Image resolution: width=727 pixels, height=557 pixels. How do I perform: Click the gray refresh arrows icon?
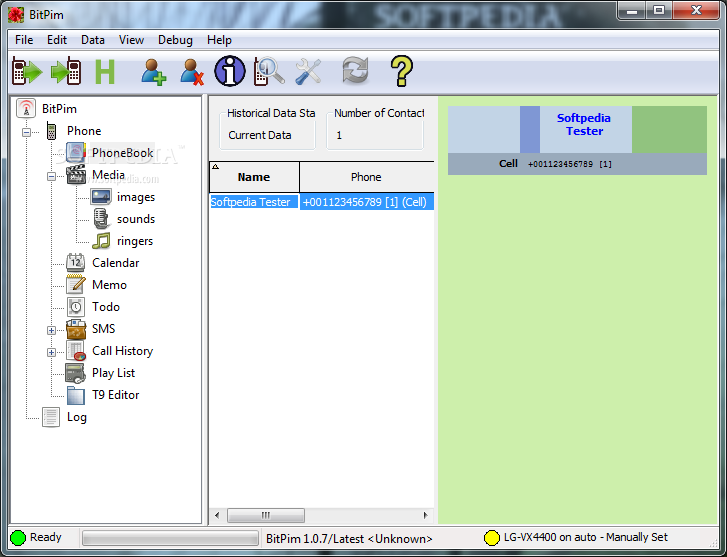pos(356,70)
